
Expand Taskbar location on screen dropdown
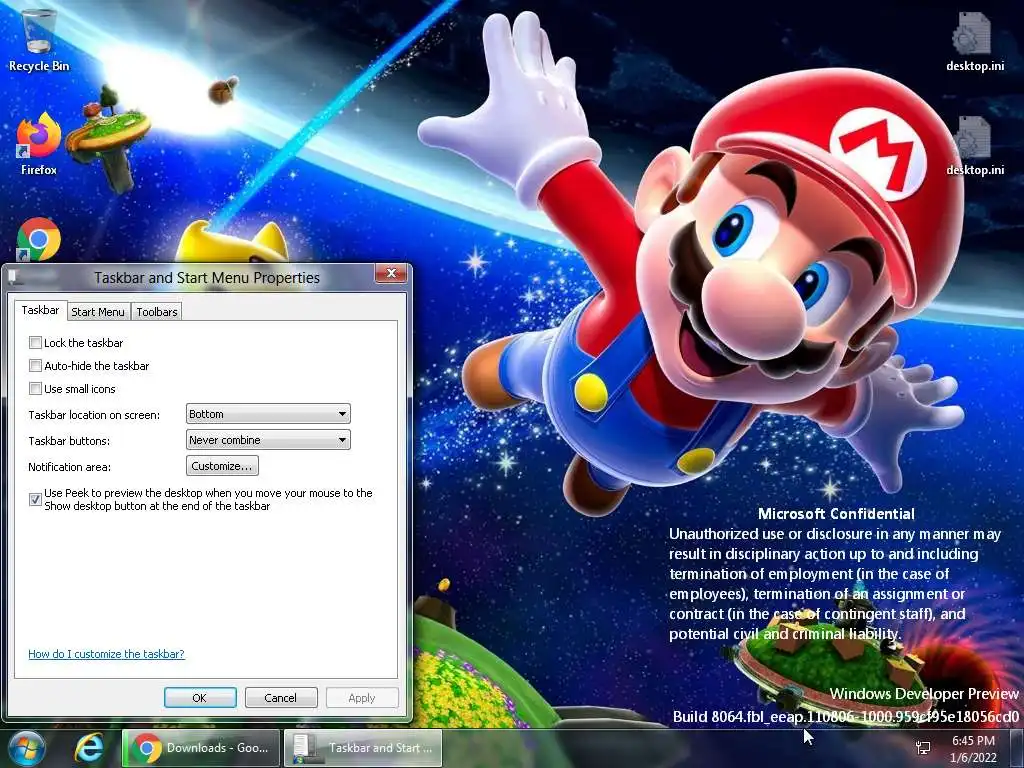[x=268, y=414]
